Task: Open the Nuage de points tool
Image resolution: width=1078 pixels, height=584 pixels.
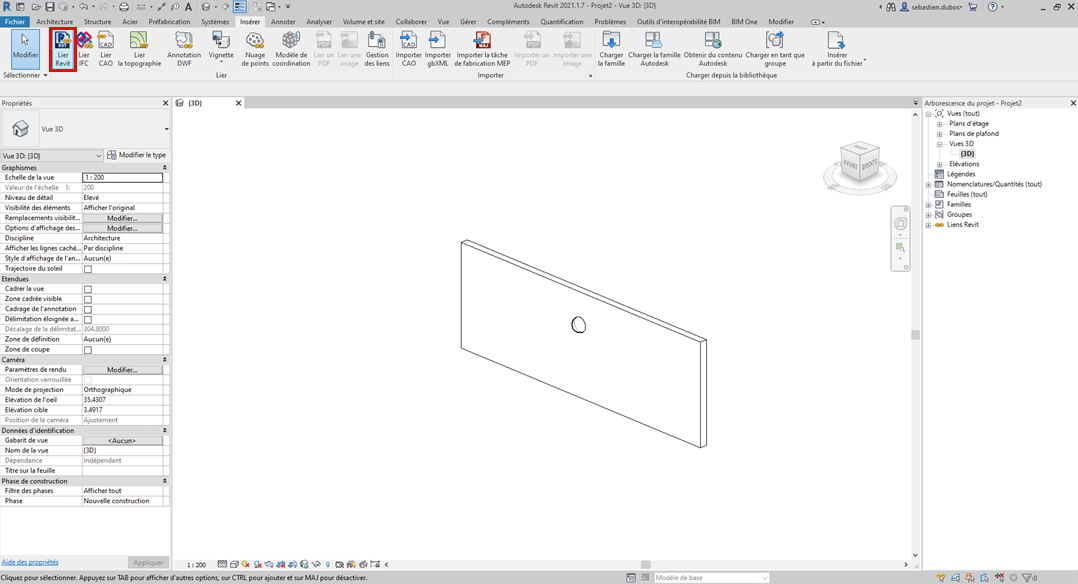Action: click(255, 47)
